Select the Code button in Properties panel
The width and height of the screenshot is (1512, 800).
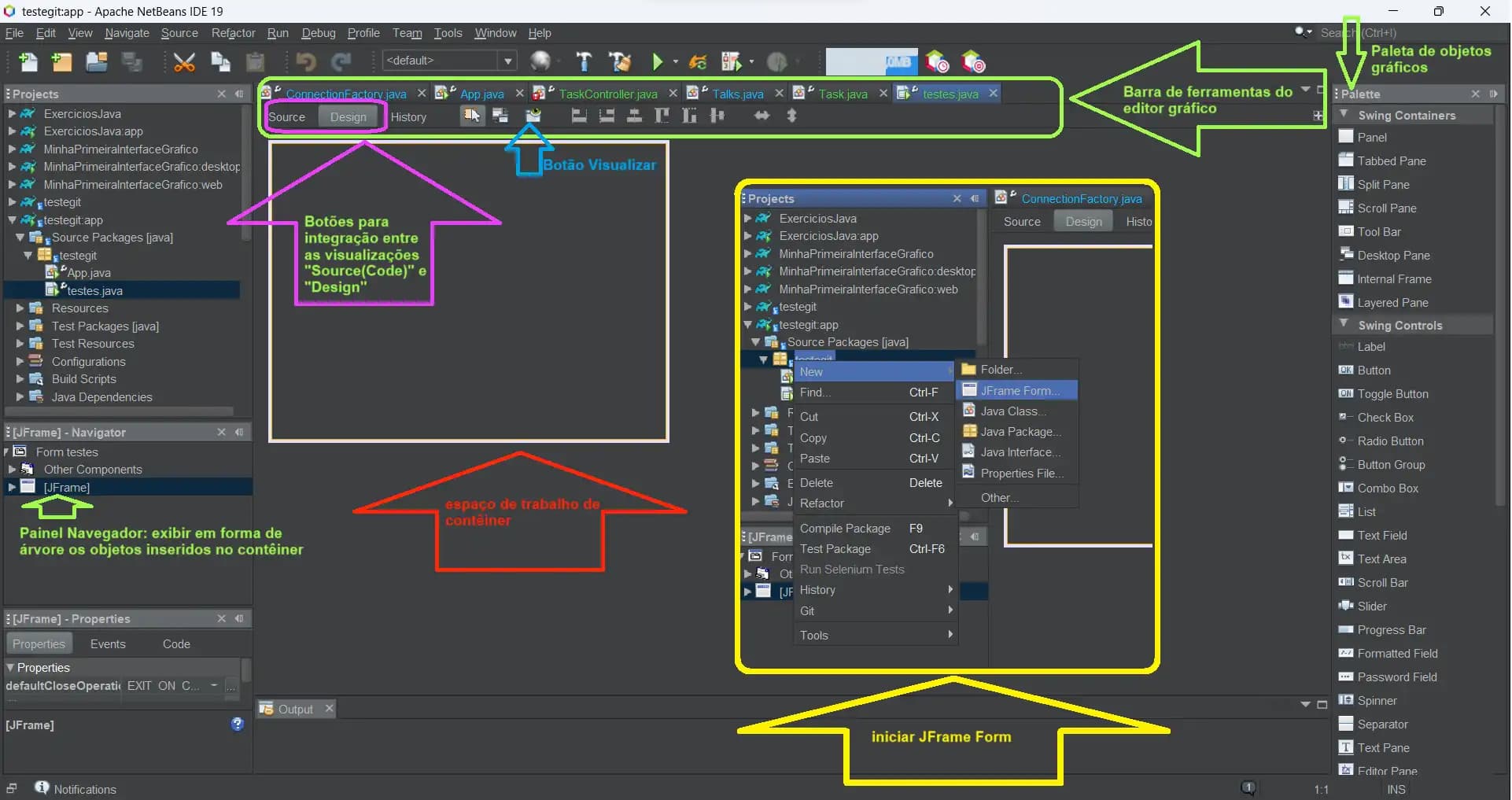pyautogui.click(x=176, y=643)
